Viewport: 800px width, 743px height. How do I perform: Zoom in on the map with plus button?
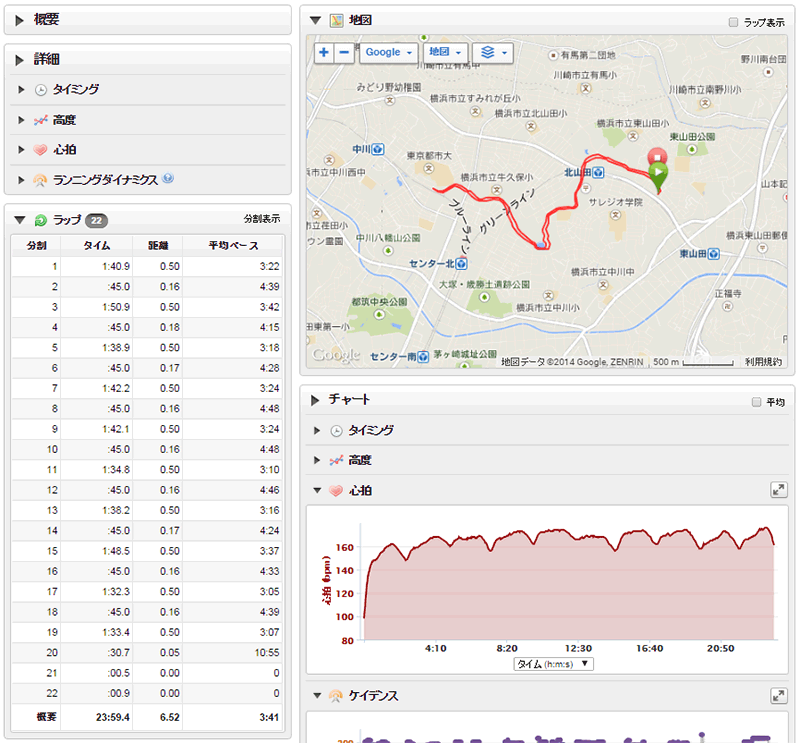pyautogui.click(x=324, y=52)
